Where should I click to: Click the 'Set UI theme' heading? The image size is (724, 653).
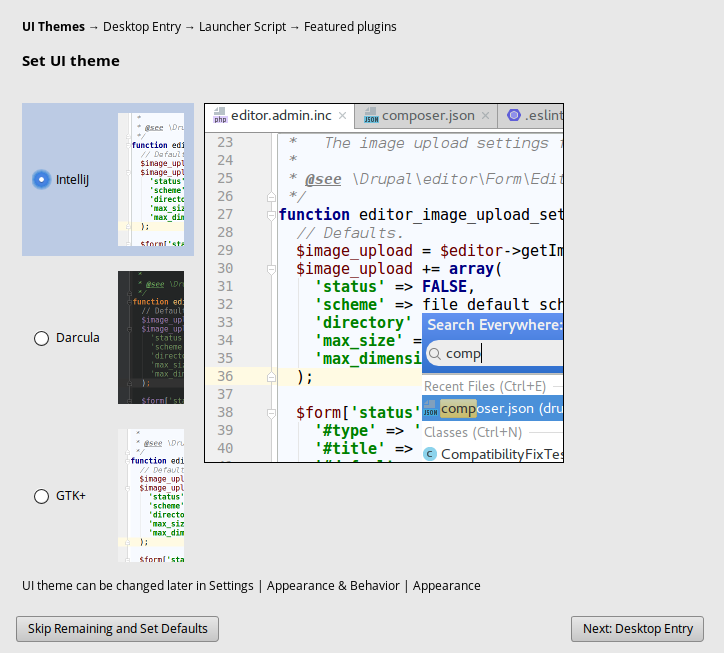pos(71,61)
